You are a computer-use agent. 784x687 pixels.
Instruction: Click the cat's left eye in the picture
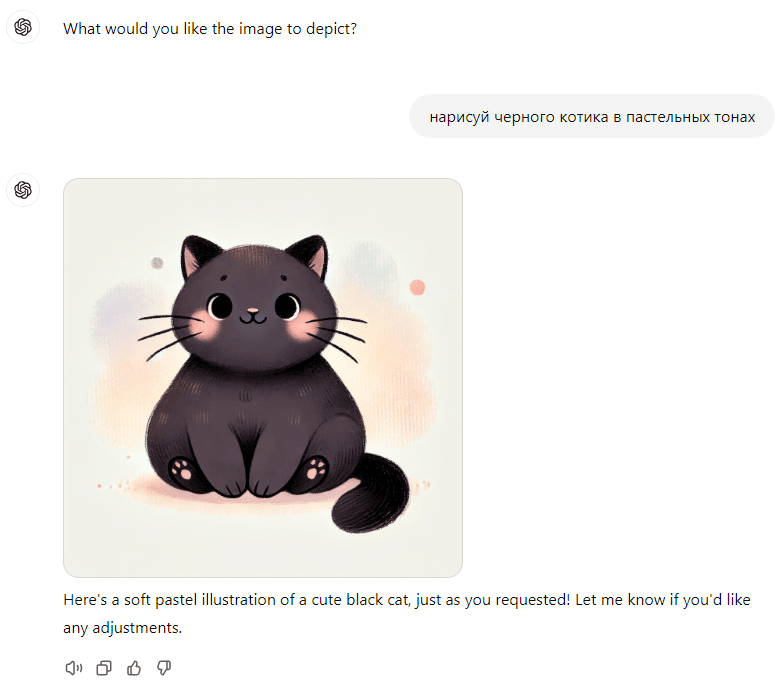click(220, 306)
